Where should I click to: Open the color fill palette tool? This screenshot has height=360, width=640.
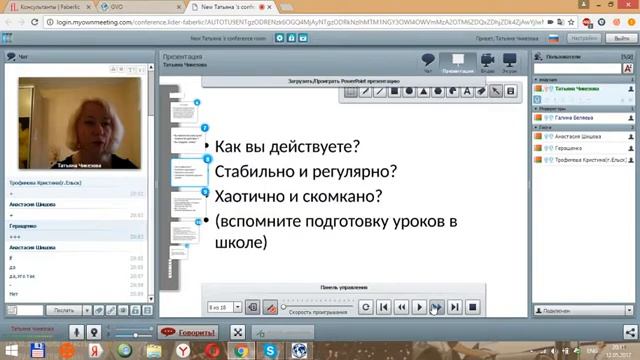coord(453,91)
